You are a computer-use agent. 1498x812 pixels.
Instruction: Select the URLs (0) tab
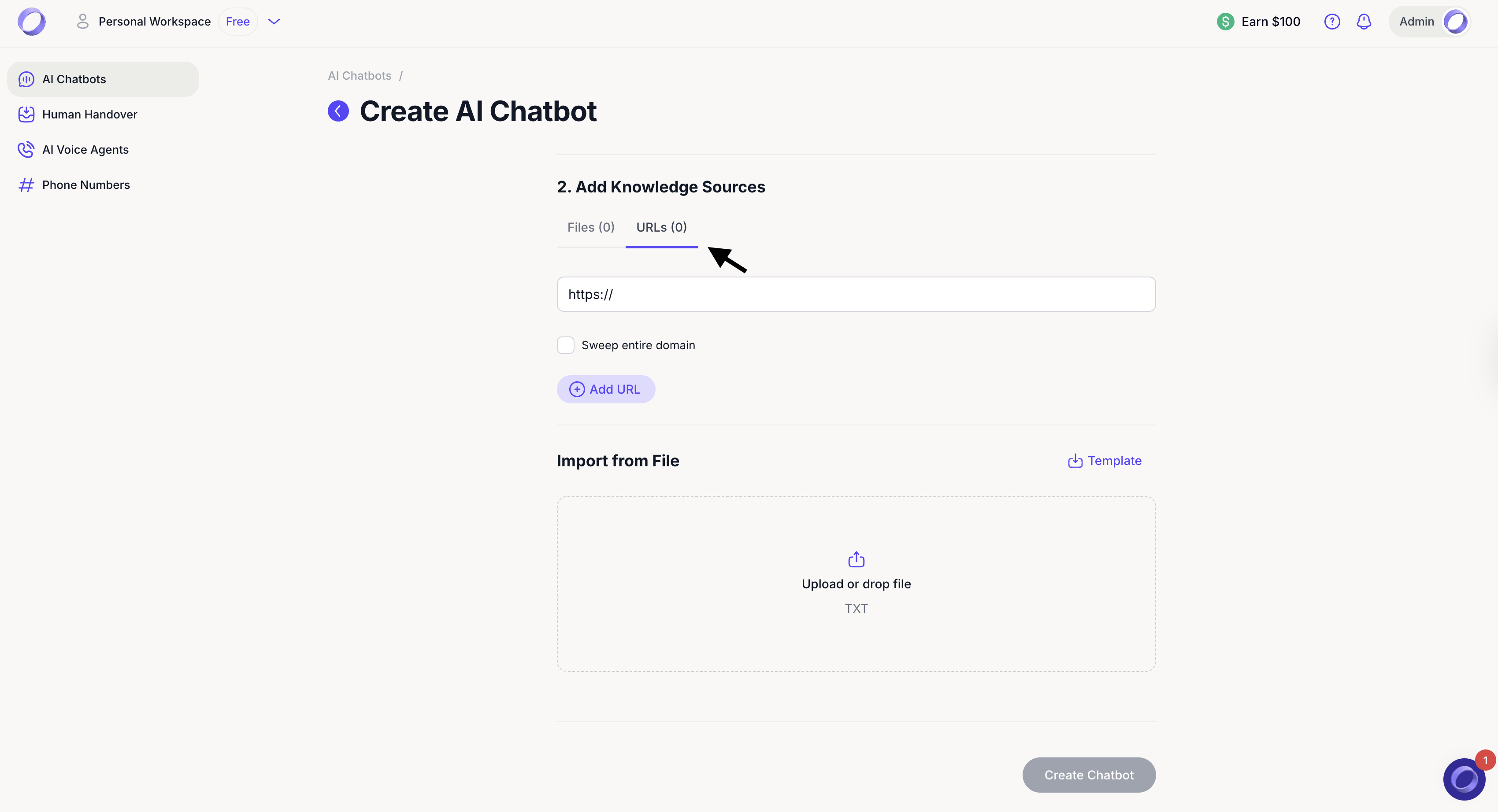[x=661, y=227]
